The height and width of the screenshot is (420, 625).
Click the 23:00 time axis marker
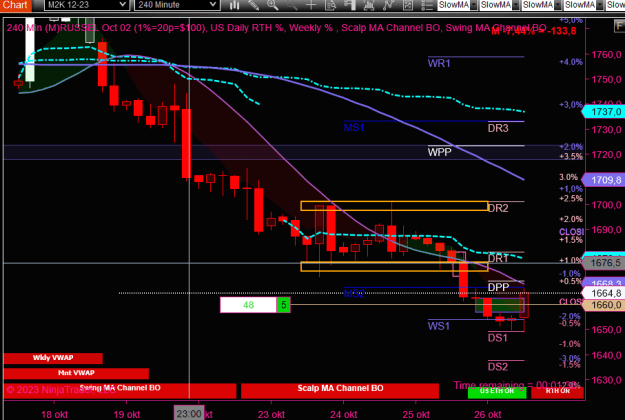[189, 414]
